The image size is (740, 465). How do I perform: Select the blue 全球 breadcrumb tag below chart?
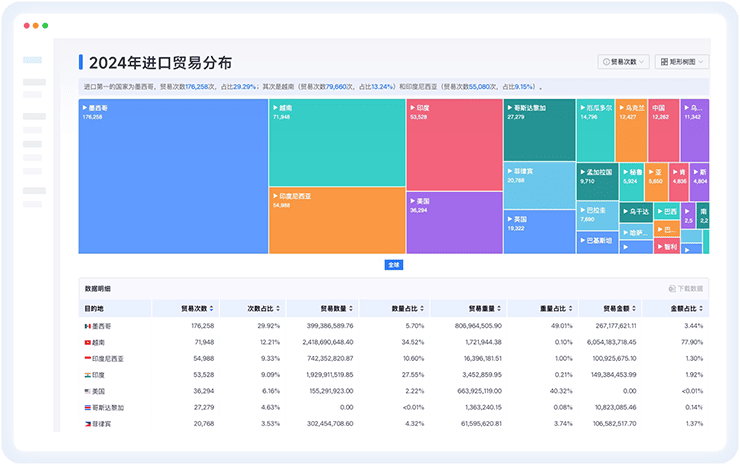(x=393, y=265)
